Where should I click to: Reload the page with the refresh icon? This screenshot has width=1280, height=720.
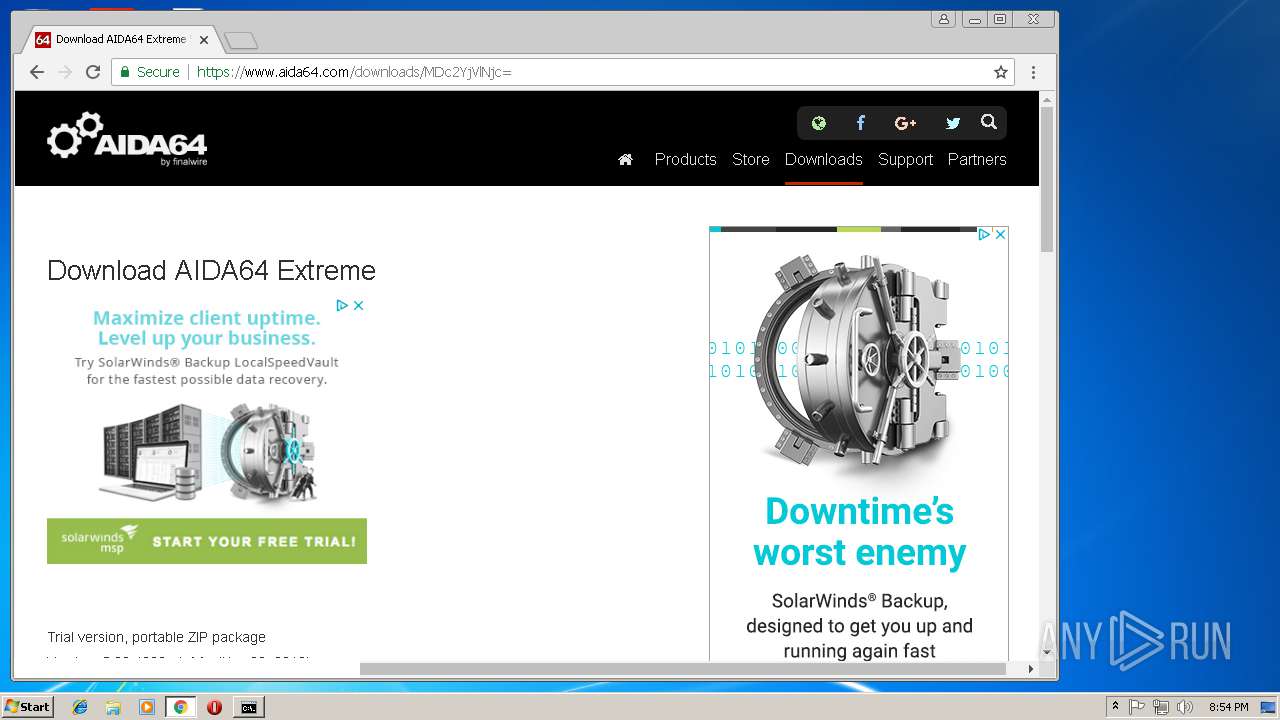tap(93, 72)
